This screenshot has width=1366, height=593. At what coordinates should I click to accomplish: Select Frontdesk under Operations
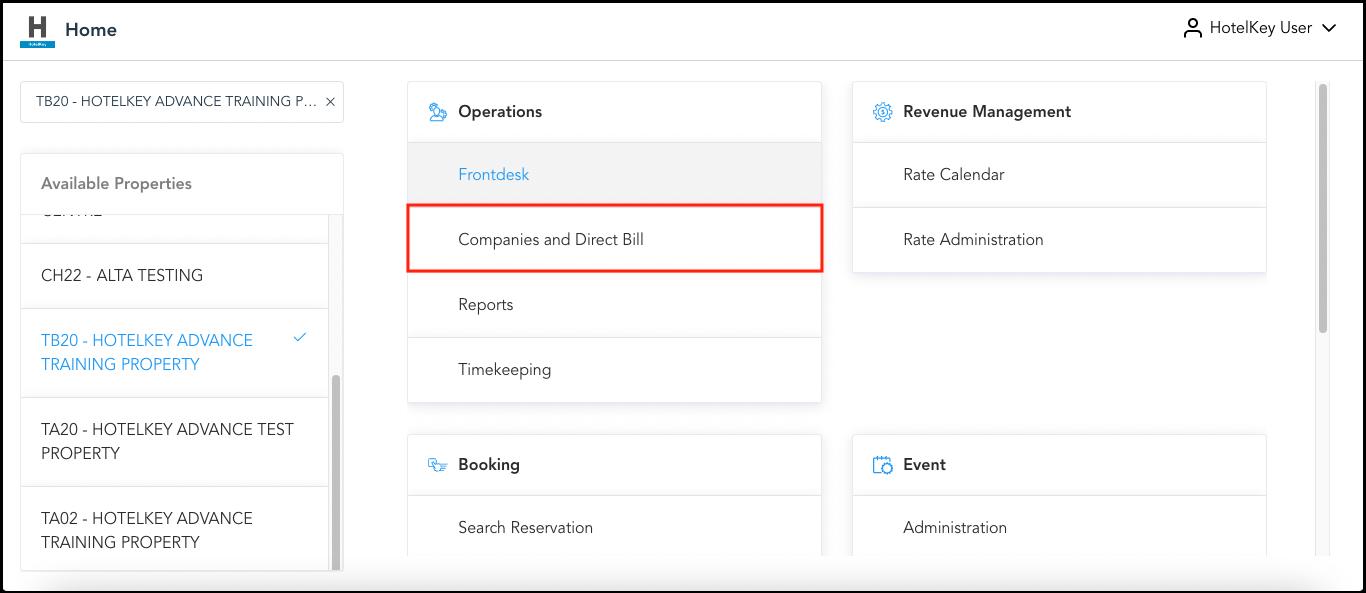click(x=493, y=173)
